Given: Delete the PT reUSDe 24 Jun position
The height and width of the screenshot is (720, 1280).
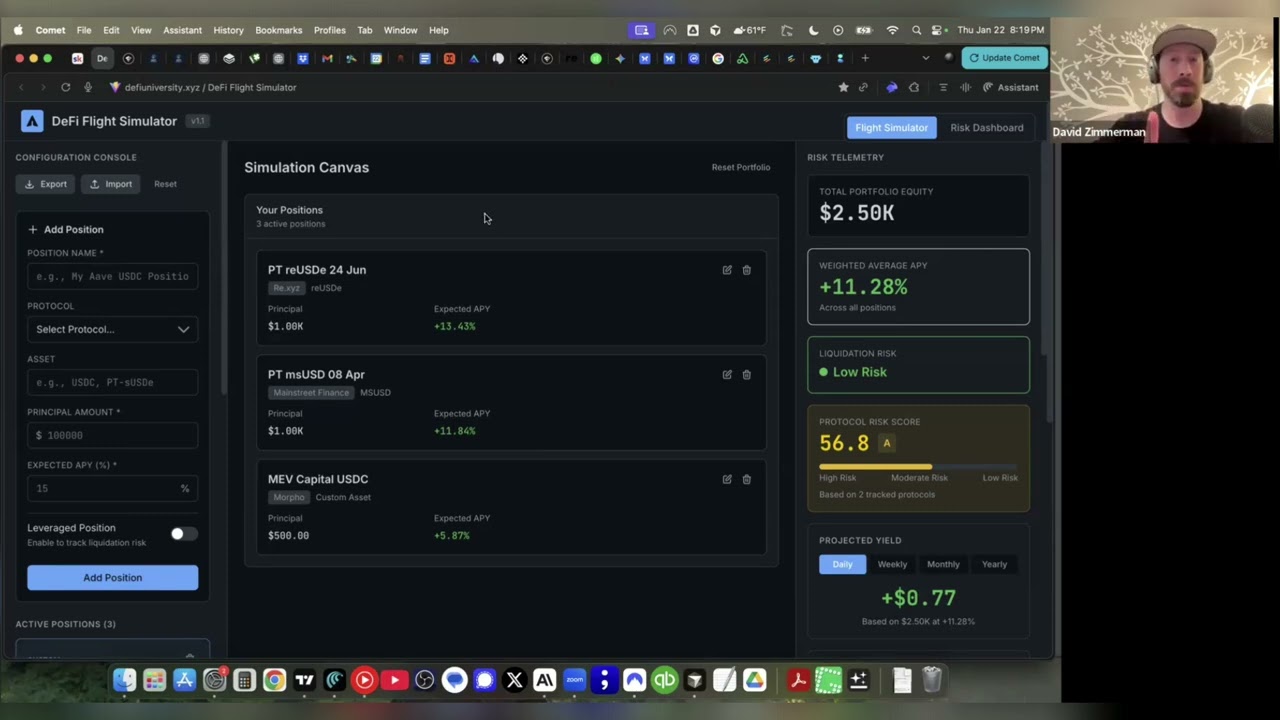Looking at the screenshot, I should point(746,270).
